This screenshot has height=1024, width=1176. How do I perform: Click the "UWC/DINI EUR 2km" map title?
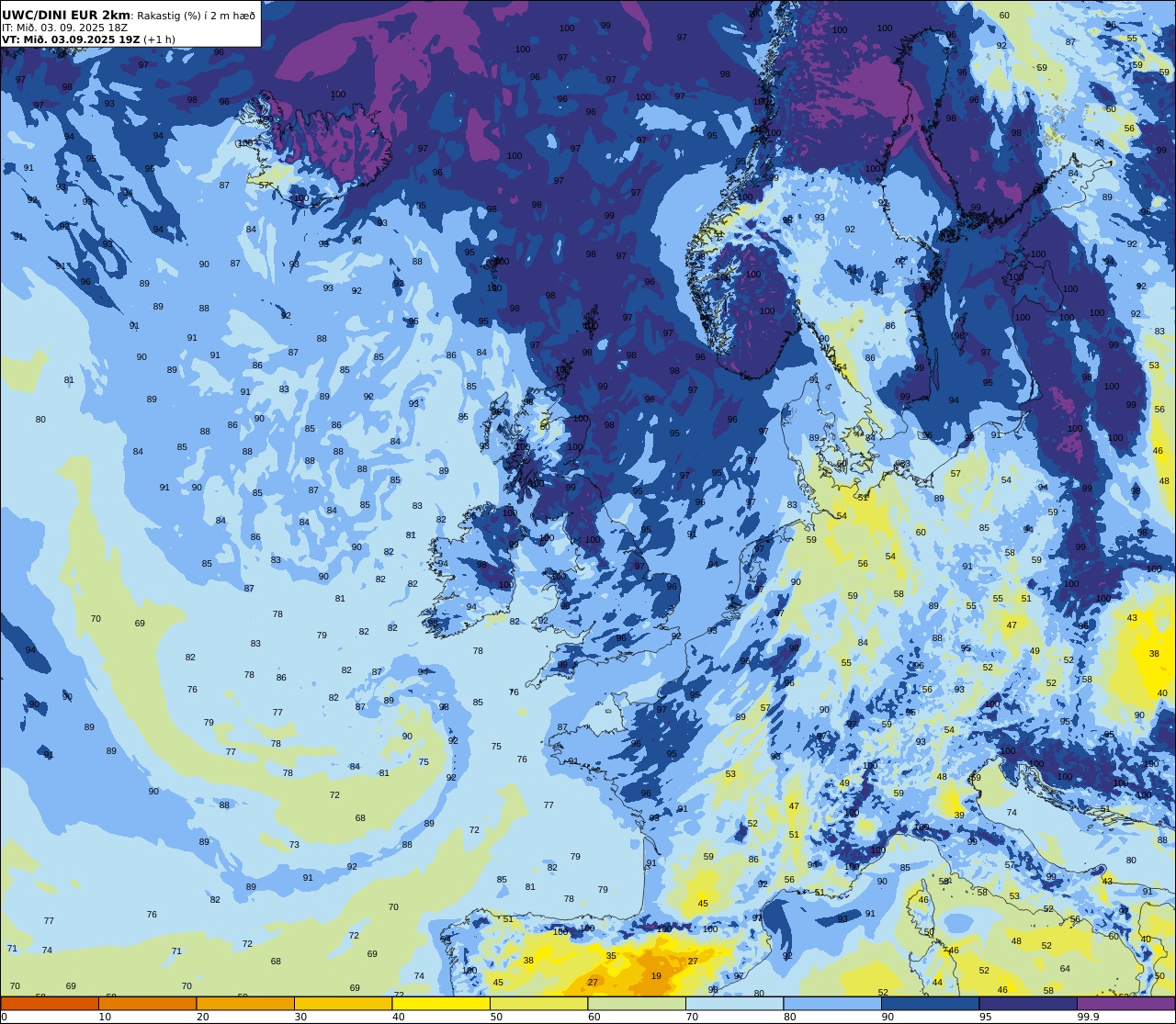click(66, 15)
